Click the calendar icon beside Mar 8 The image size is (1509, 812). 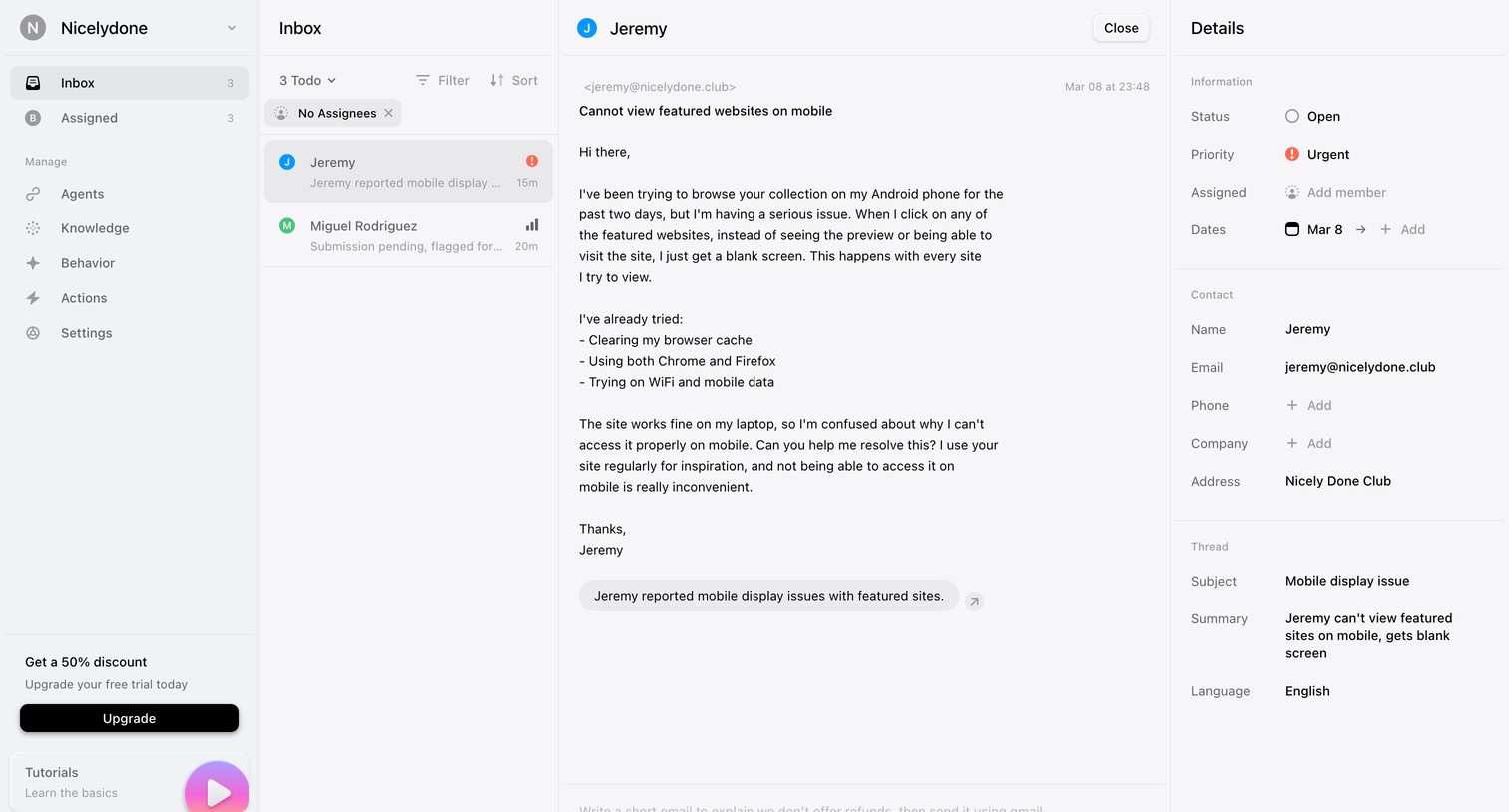(1292, 229)
